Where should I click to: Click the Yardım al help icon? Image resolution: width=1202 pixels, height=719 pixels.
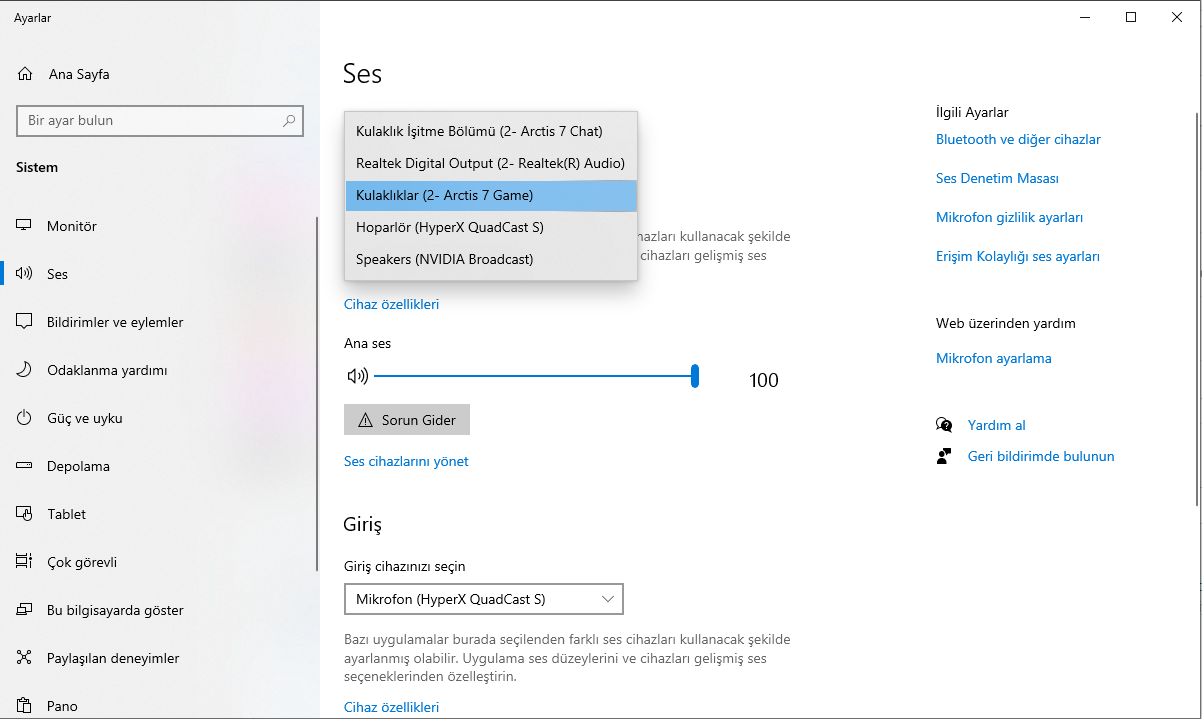[x=944, y=425]
